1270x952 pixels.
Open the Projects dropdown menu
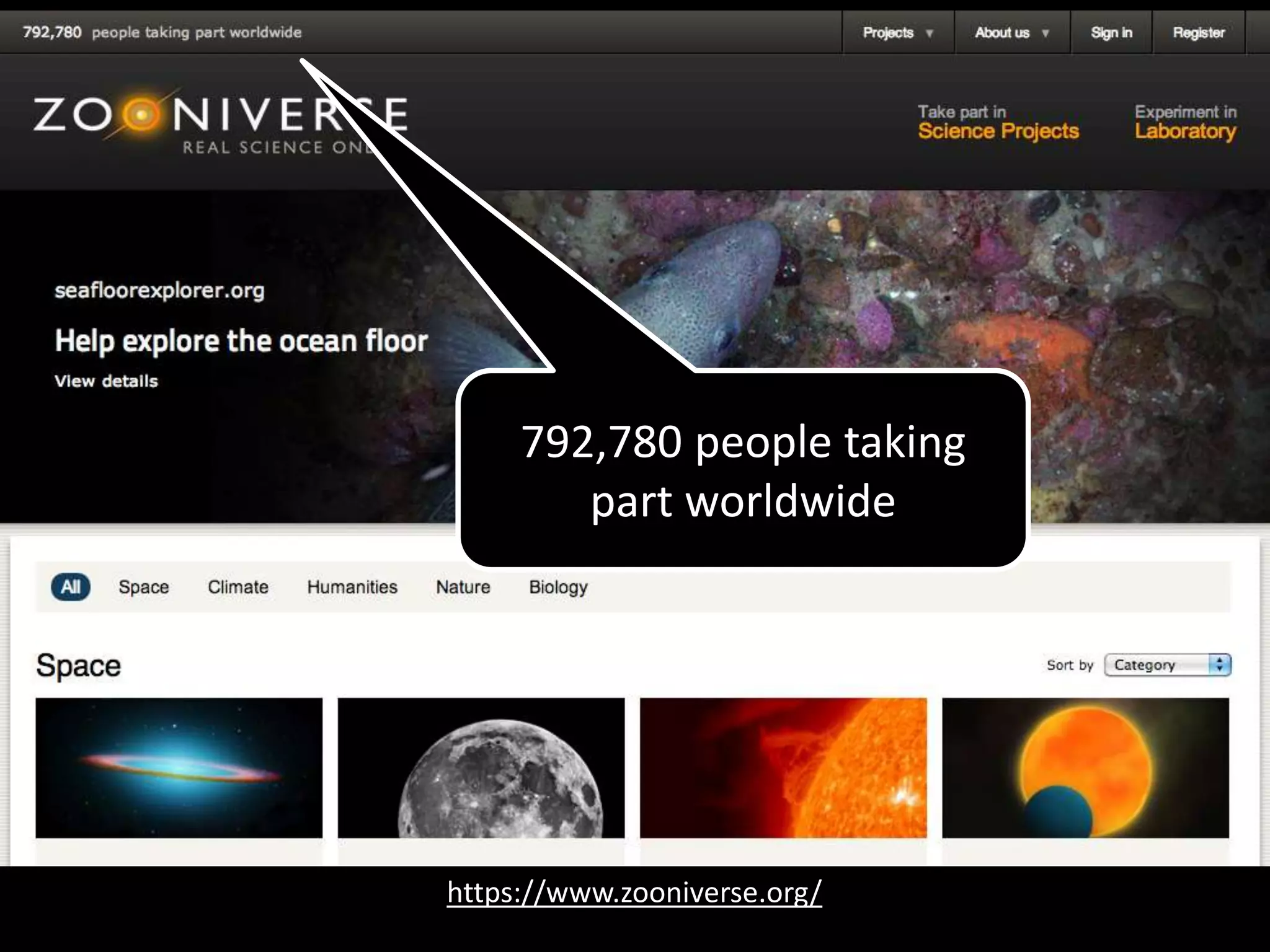click(x=897, y=33)
